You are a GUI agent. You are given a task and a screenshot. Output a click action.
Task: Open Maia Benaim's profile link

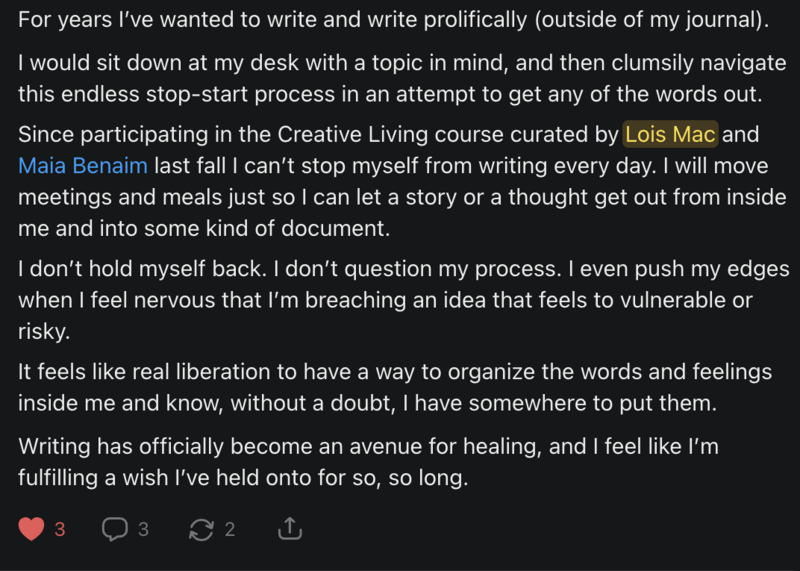click(83, 166)
